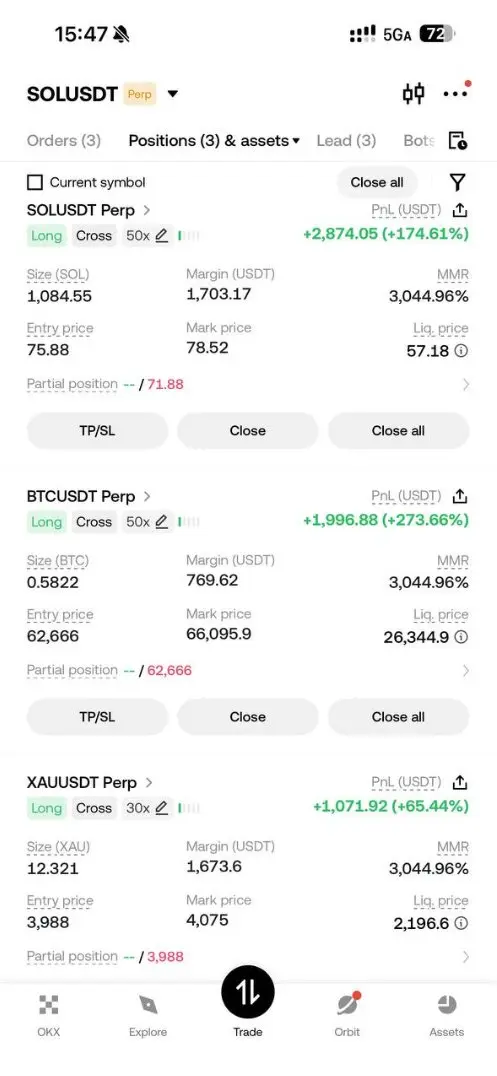
Task: Open the positions filter funnel icon
Action: click(x=458, y=182)
